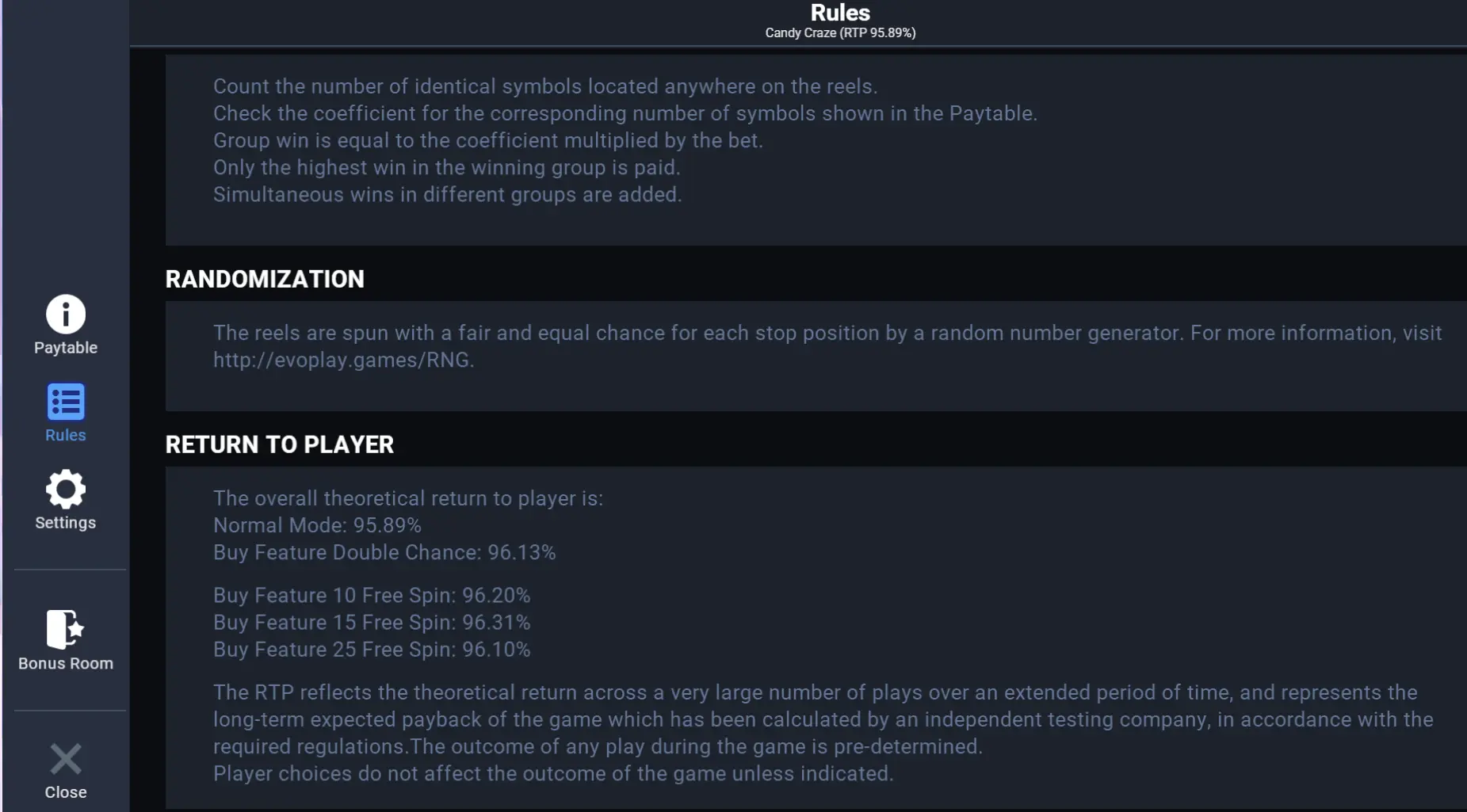Click the 'Only the highest win' rule text

pyautogui.click(x=446, y=167)
